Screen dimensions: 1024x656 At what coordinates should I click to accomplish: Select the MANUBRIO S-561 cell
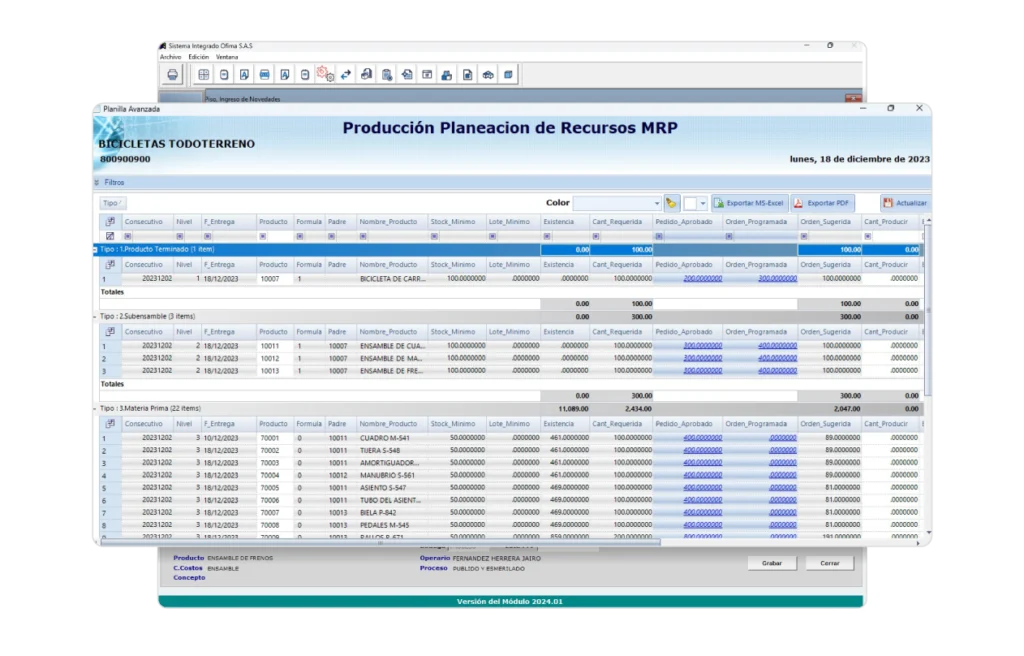(x=392, y=476)
